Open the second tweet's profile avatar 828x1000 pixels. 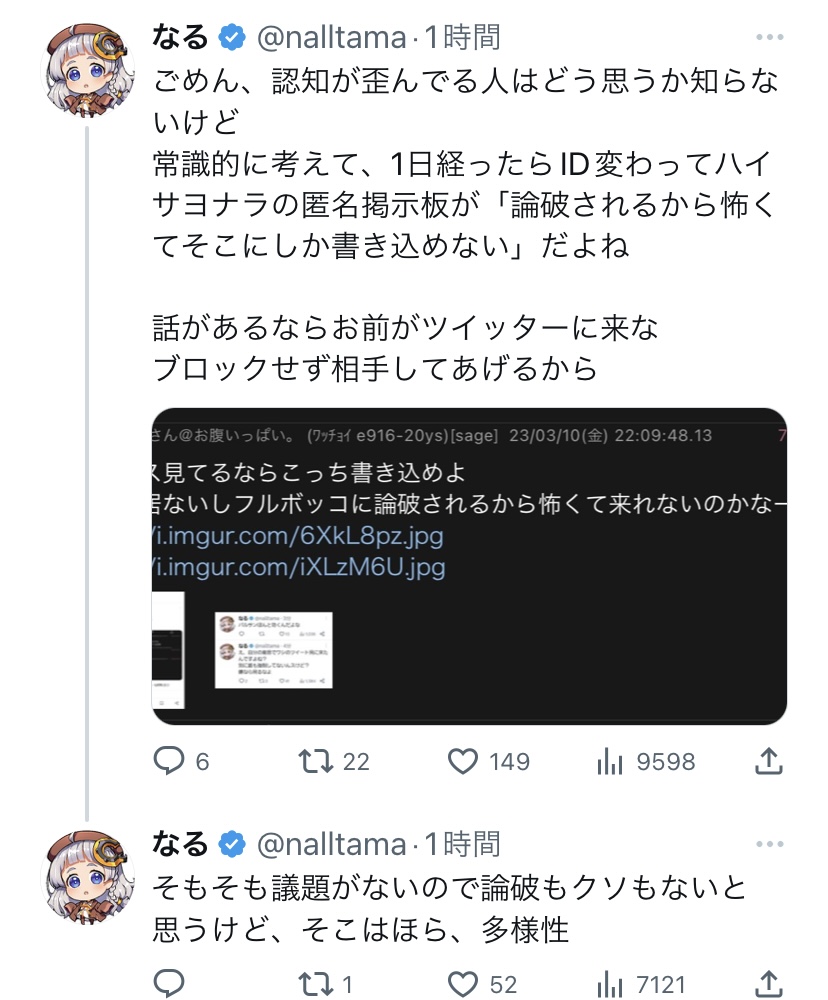87,877
